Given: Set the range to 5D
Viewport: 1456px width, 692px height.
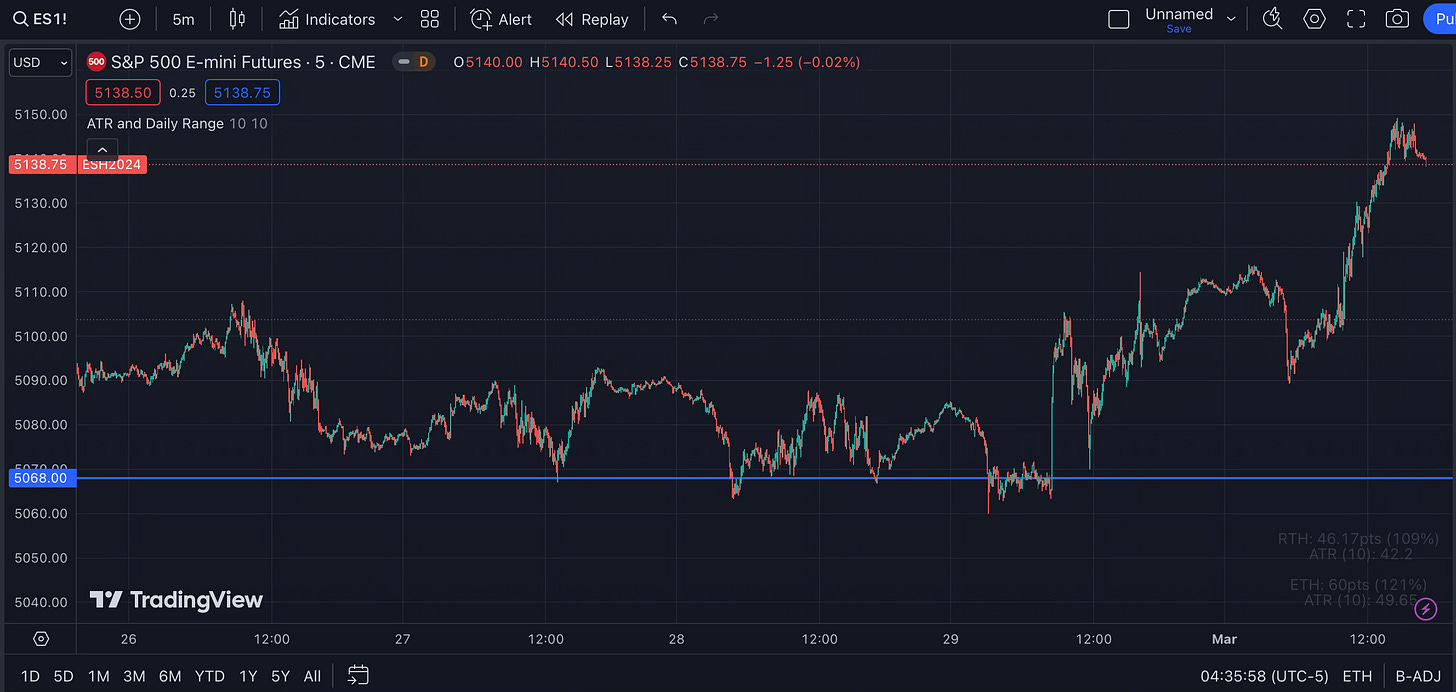Looking at the screenshot, I should pyautogui.click(x=63, y=676).
